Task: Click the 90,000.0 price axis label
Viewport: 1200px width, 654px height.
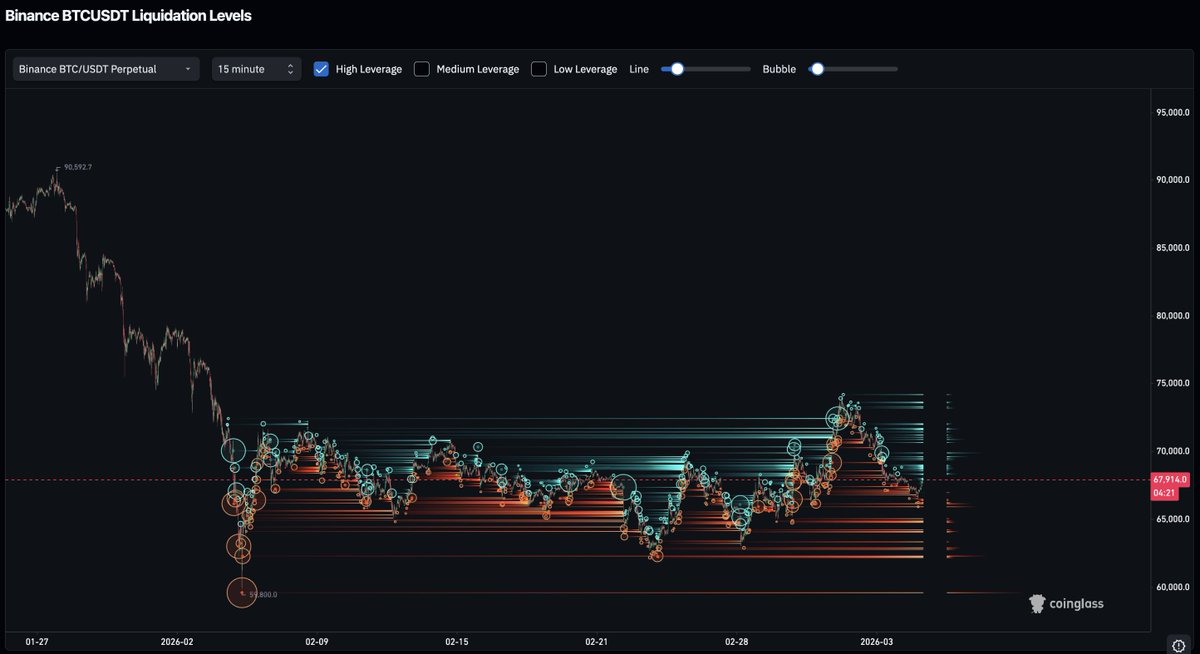Action: [x=1173, y=180]
